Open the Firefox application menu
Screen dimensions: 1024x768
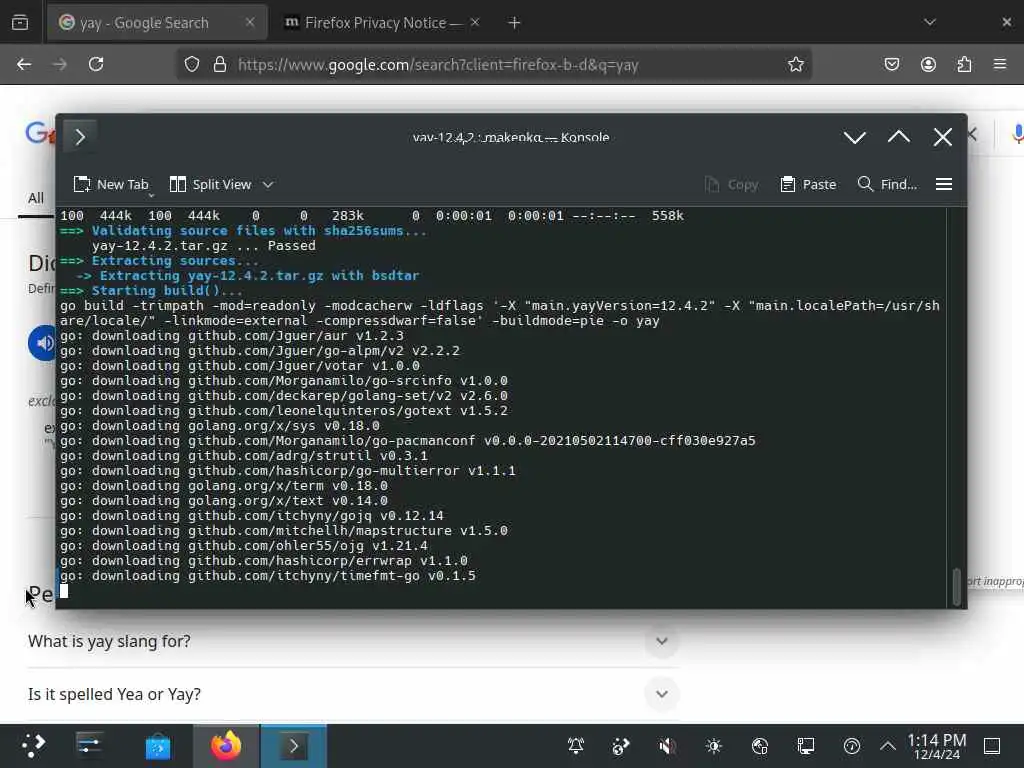[x=1000, y=65]
